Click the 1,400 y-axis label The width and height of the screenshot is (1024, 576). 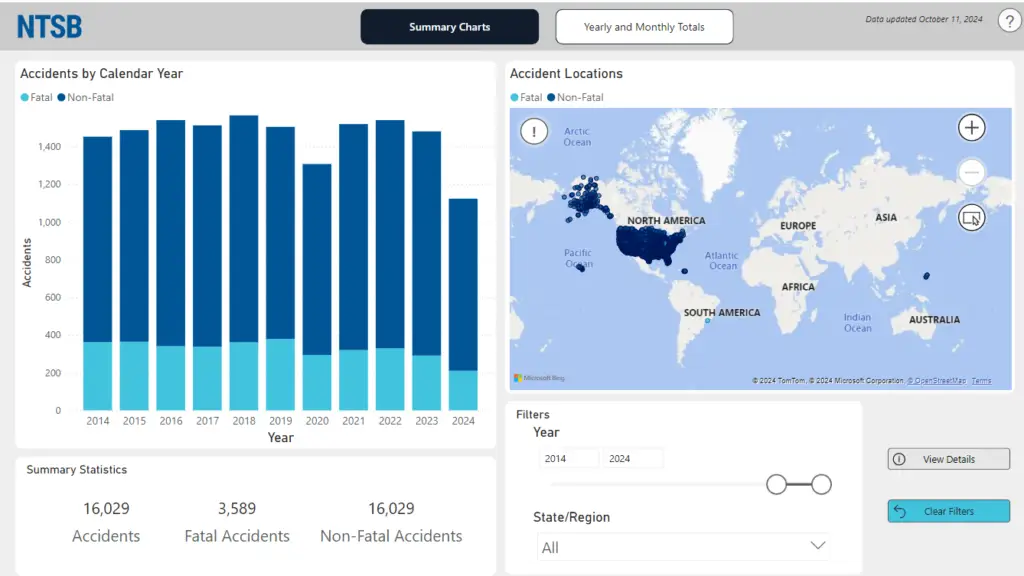coord(49,146)
